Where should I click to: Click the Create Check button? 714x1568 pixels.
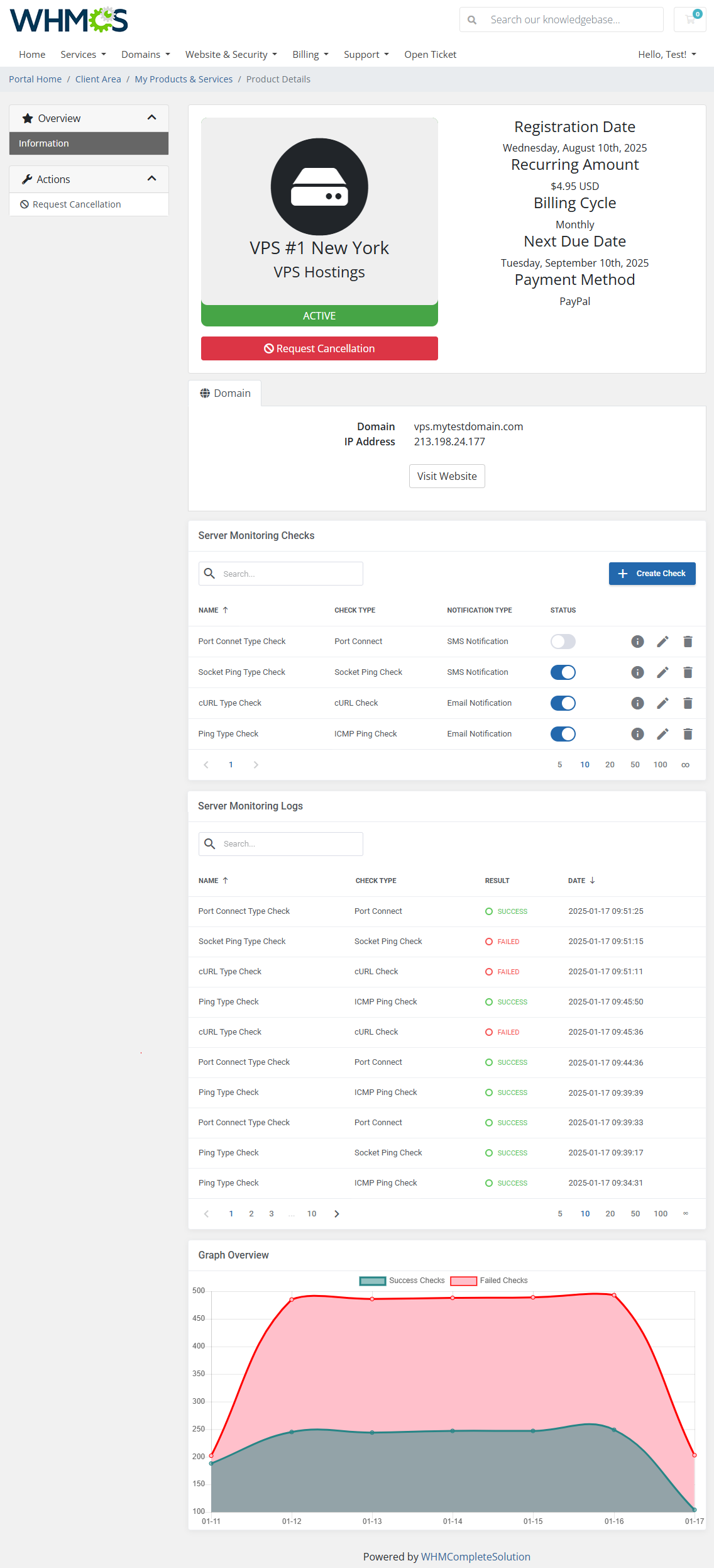pos(652,574)
